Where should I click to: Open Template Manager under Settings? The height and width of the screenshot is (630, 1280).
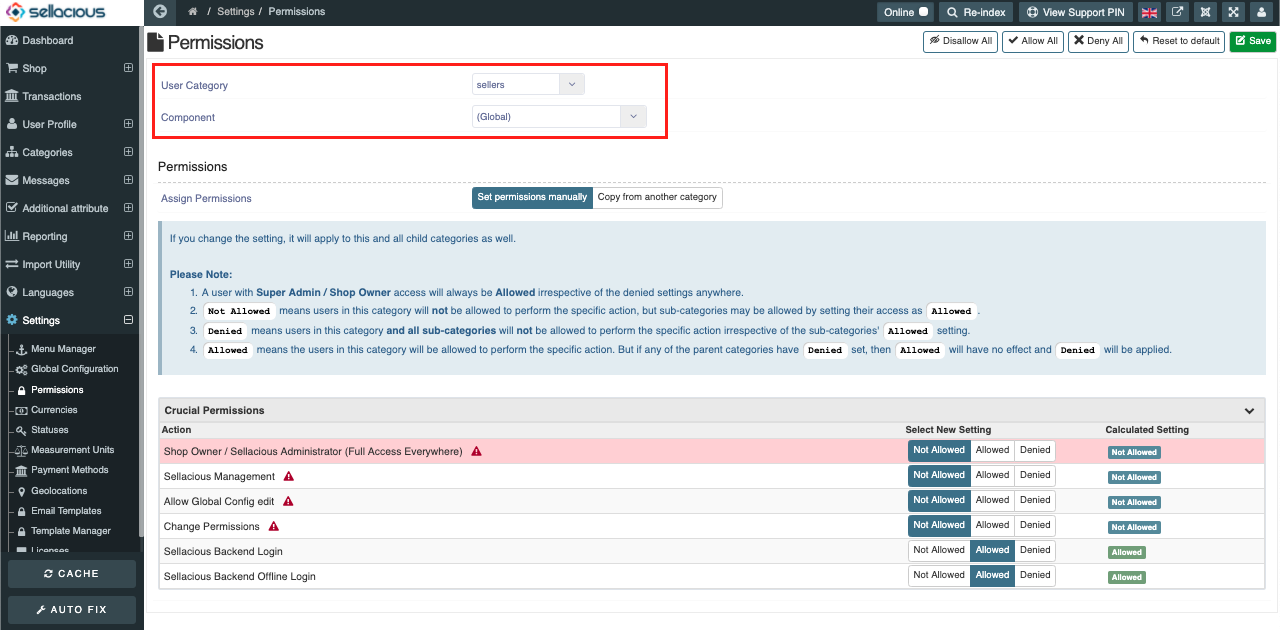point(70,531)
